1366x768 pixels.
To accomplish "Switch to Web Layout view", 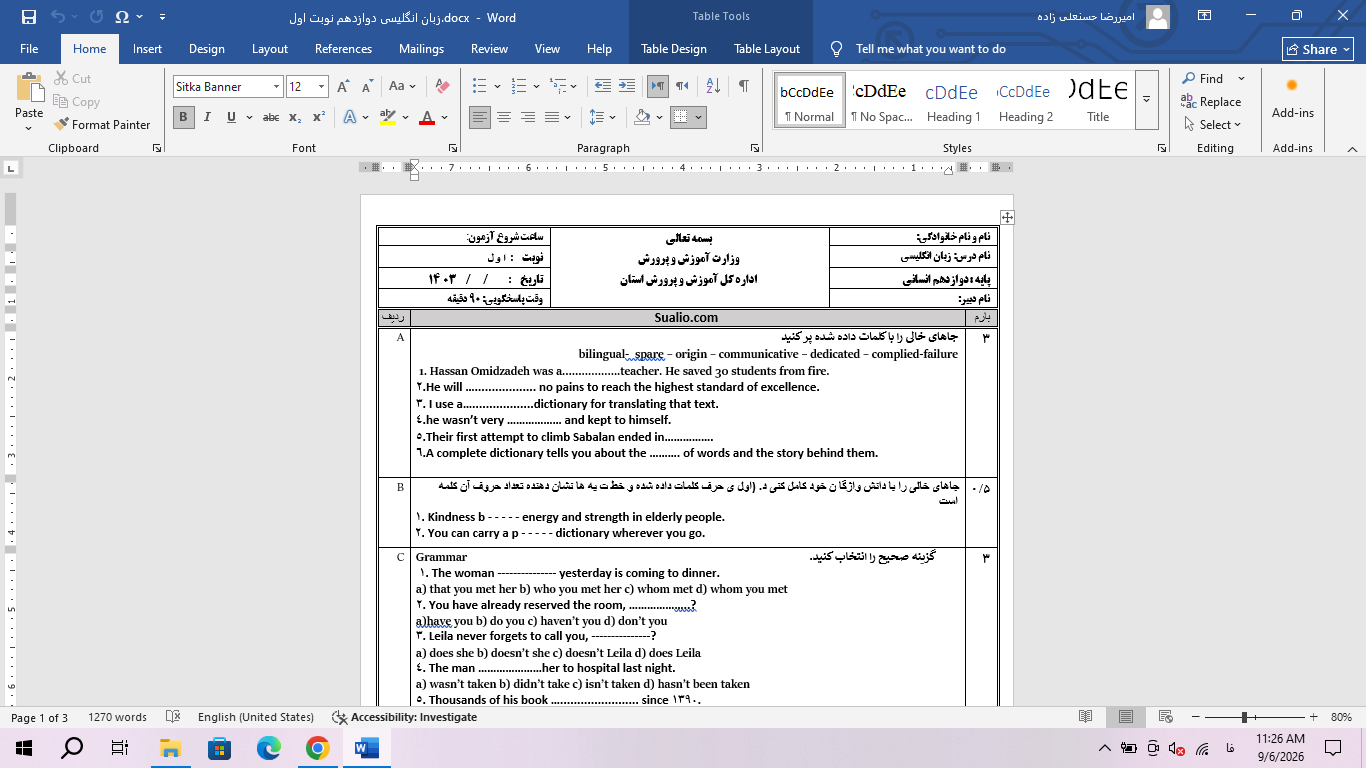I will coord(1167,717).
